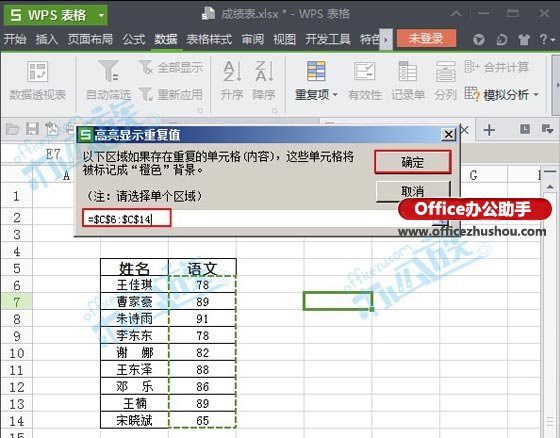The image size is (560, 438).
Task: Select row 7 header
Action: (x=16, y=302)
